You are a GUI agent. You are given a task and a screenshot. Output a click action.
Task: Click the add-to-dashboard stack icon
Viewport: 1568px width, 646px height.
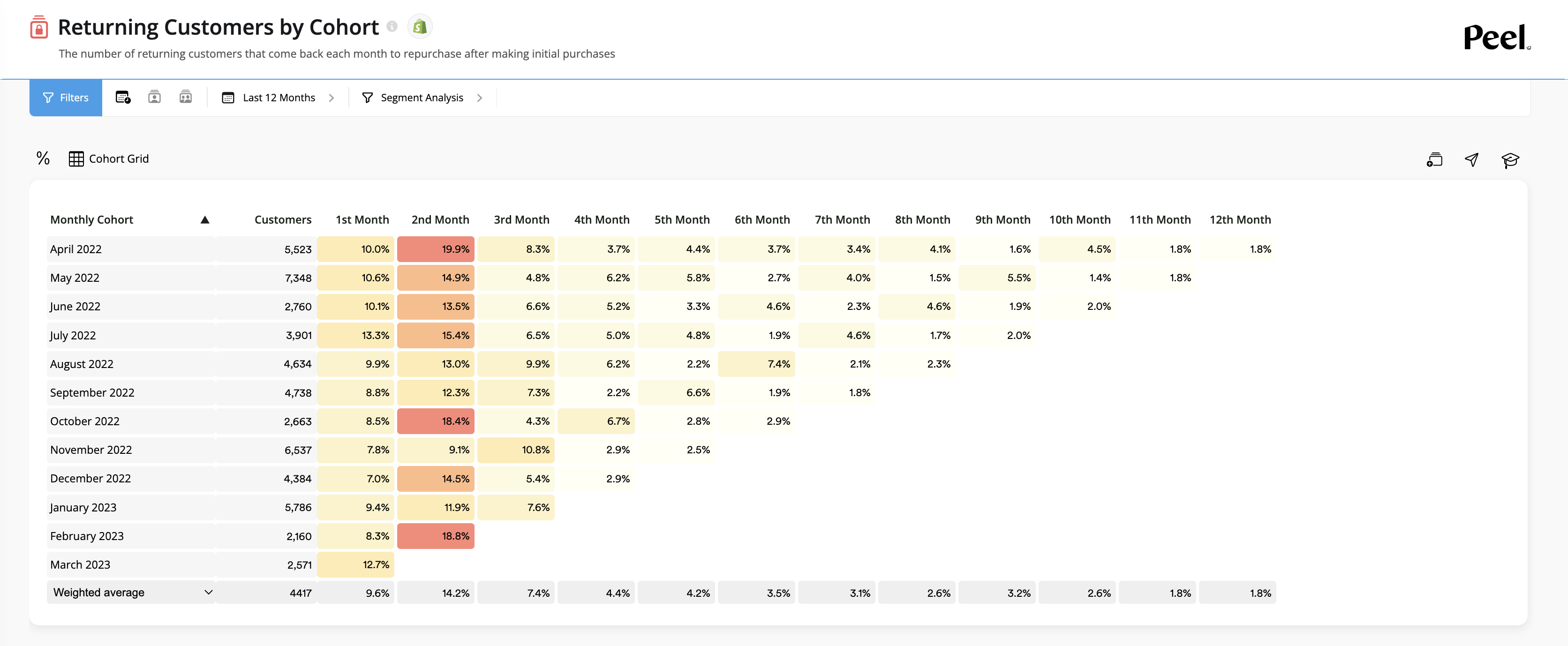click(x=1434, y=159)
